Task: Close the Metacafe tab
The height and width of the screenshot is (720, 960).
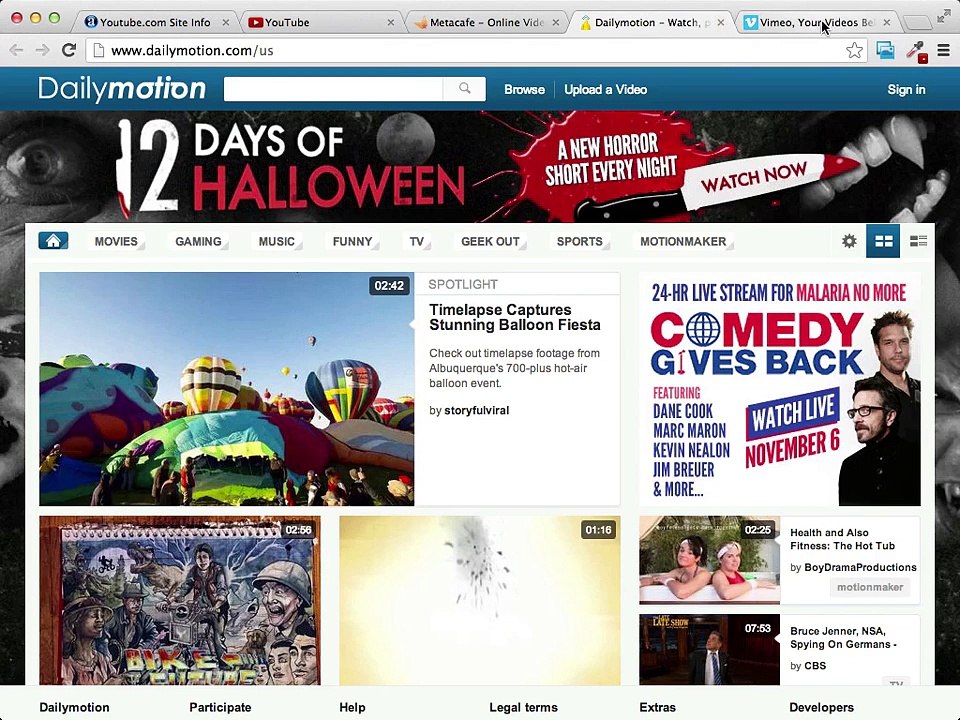Action: click(555, 23)
